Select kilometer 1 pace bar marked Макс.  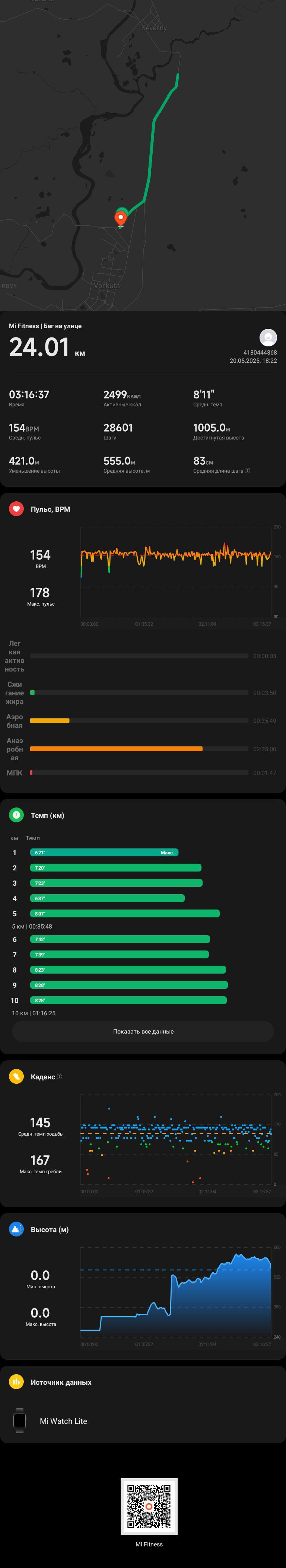pos(105,853)
